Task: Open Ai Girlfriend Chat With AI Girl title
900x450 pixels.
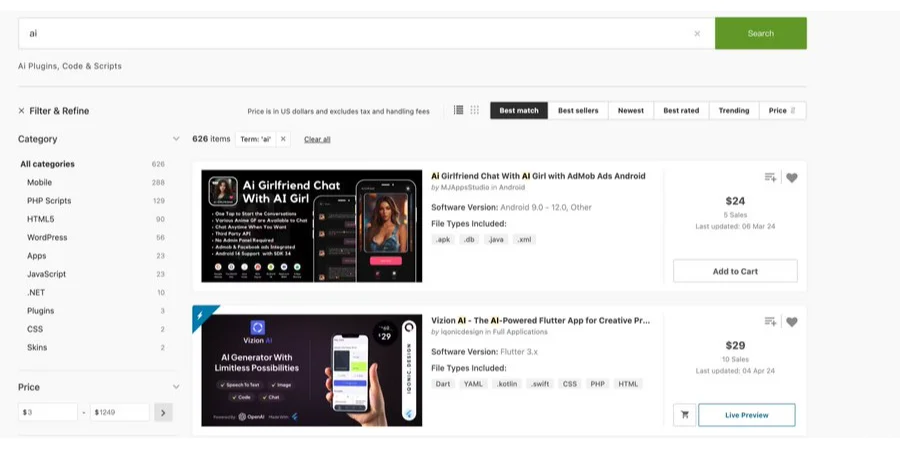Action: coord(538,176)
